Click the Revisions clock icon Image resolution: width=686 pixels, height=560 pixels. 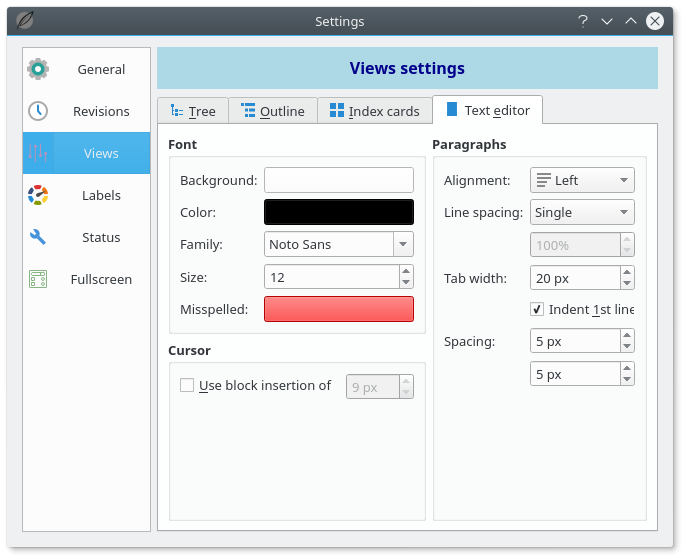(38, 111)
